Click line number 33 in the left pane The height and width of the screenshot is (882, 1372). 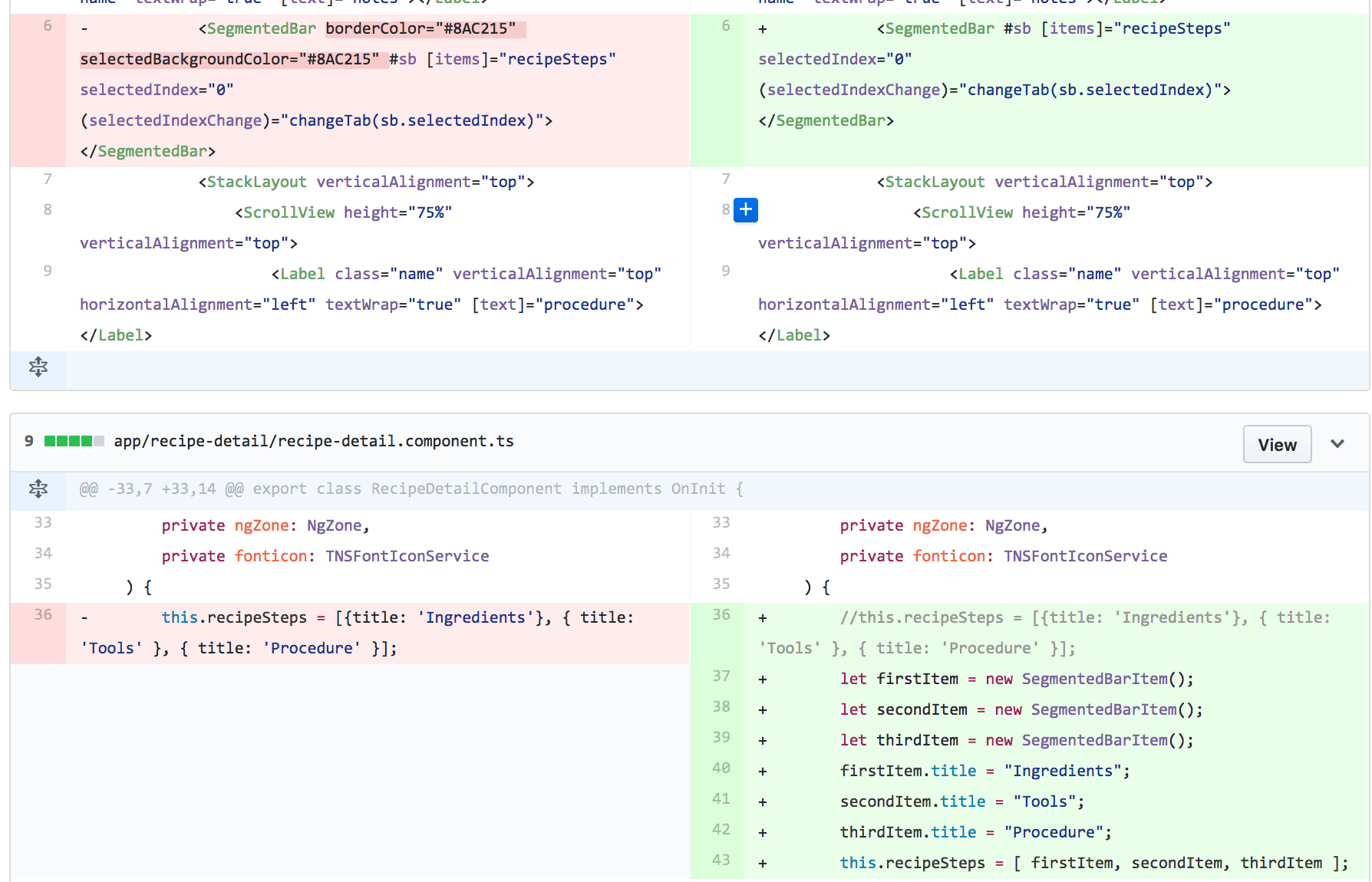click(43, 522)
